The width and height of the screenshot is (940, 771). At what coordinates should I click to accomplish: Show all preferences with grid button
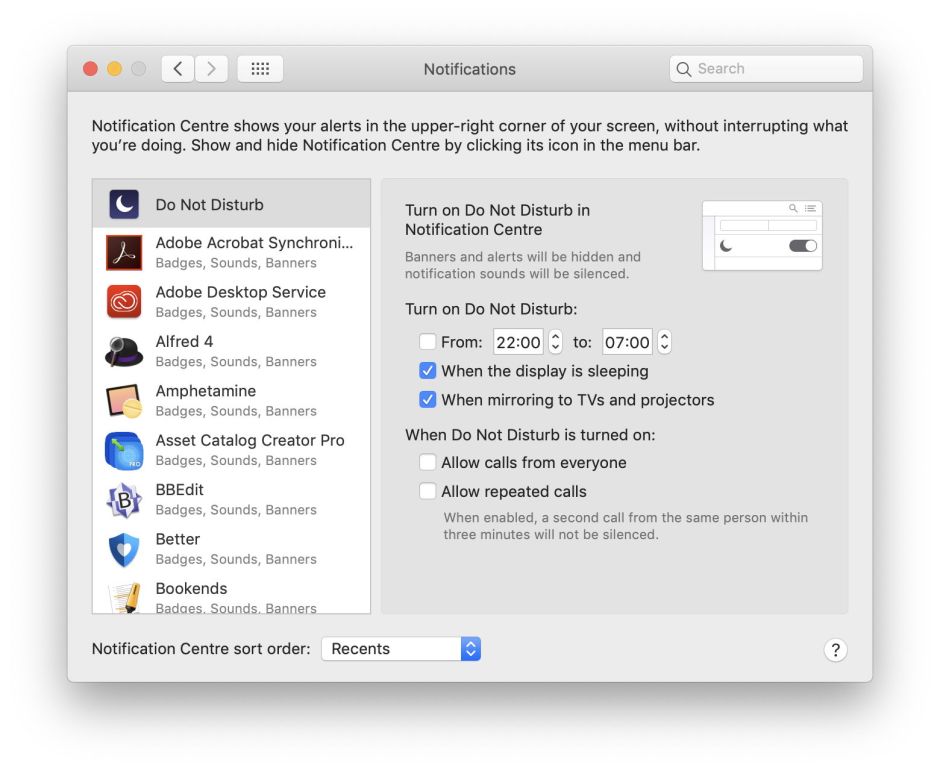click(x=260, y=69)
